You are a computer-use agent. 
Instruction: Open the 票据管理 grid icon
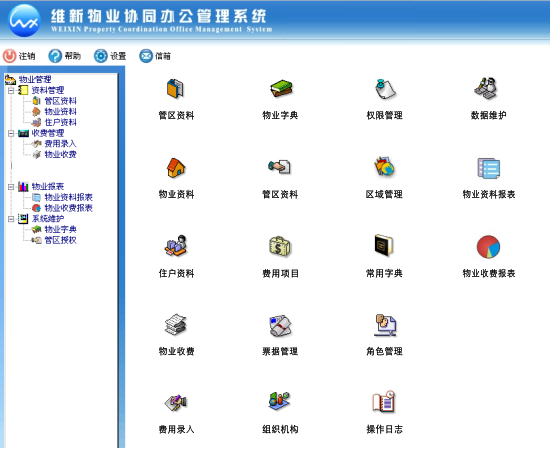point(280,326)
